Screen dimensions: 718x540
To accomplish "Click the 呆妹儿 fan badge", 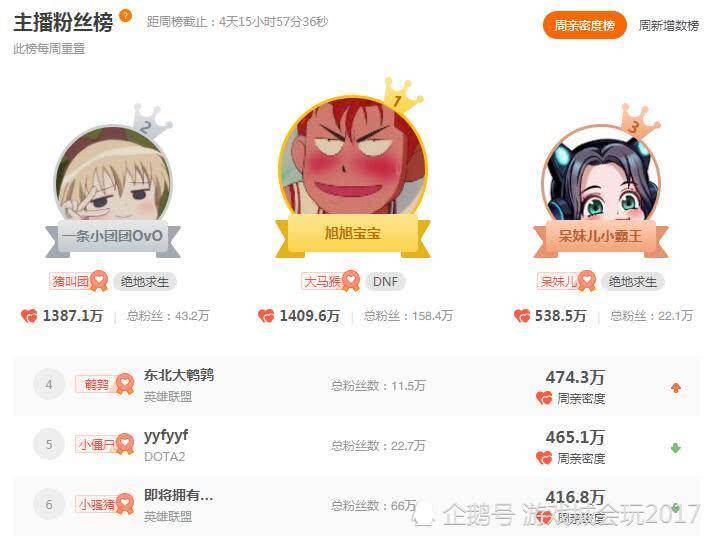I will point(566,281).
